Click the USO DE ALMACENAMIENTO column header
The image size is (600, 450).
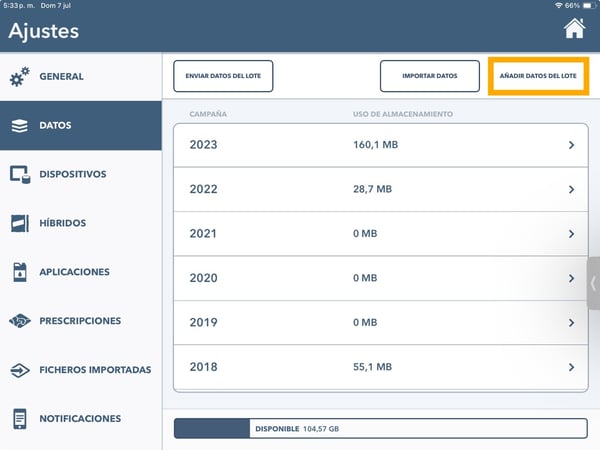[x=403, y=114]
